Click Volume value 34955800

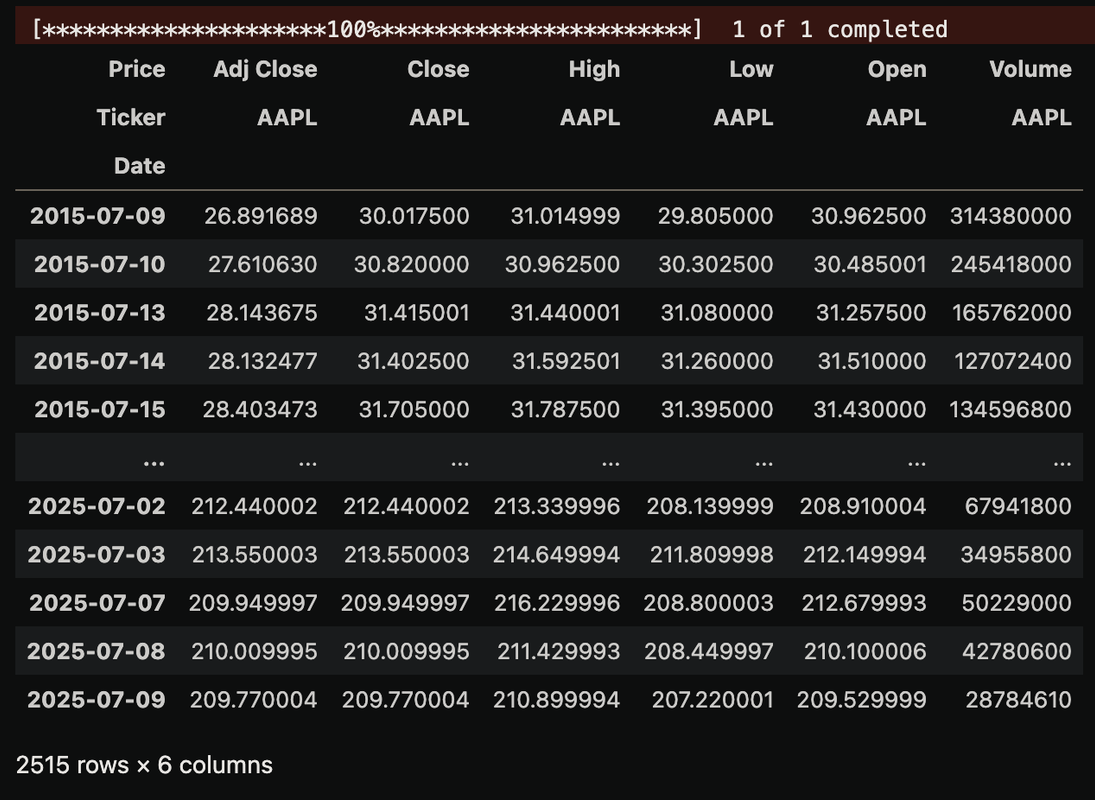(x=1016, y=554)
